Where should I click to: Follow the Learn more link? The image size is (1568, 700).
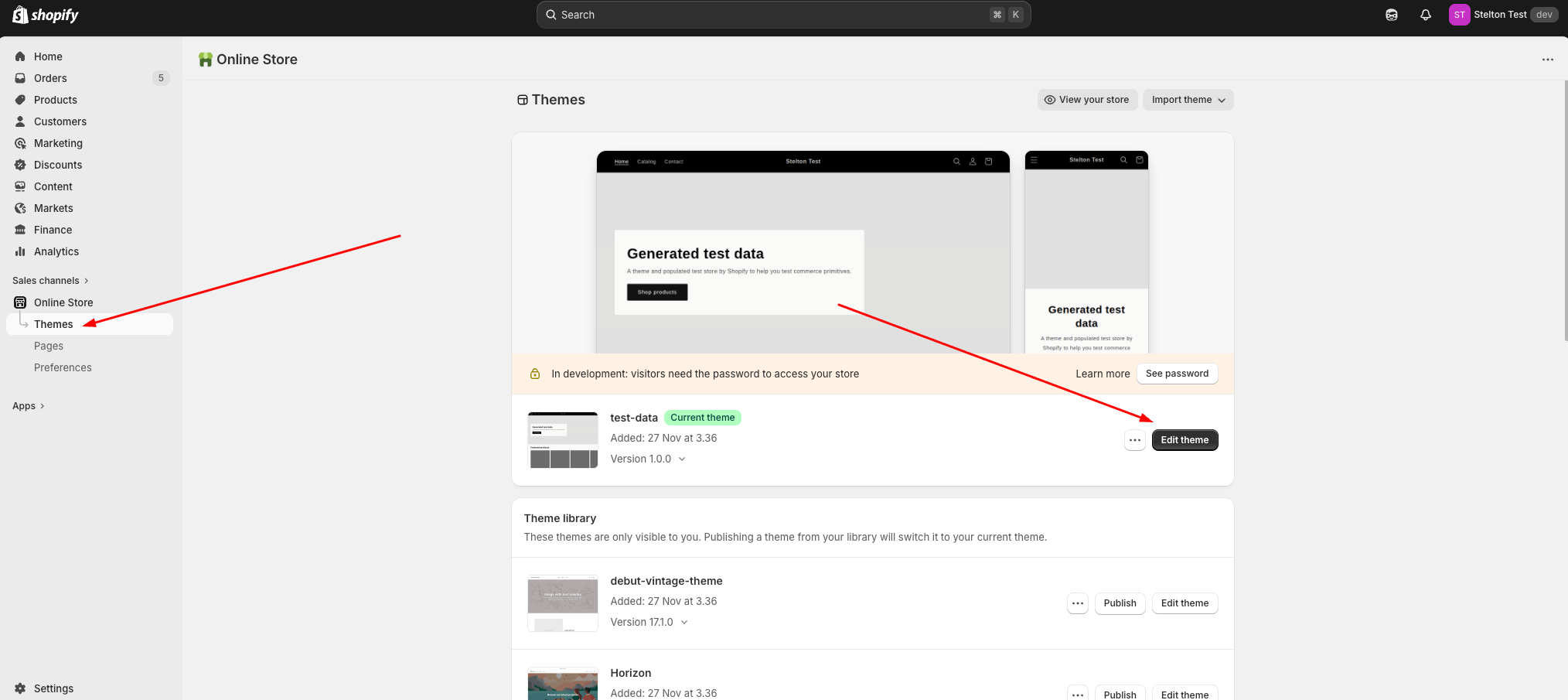coord(1102,374)
